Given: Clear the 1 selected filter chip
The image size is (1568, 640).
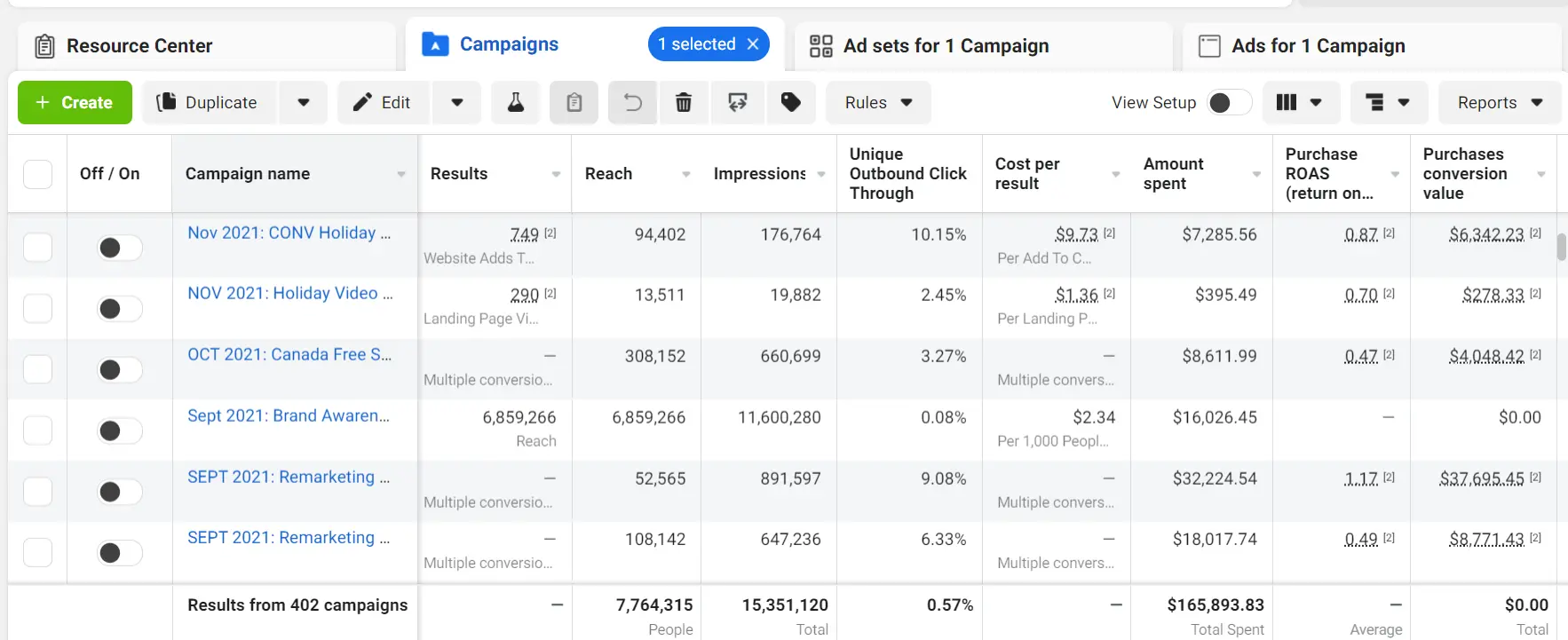Looking at the screenshot, I should (x=753, y=44).
